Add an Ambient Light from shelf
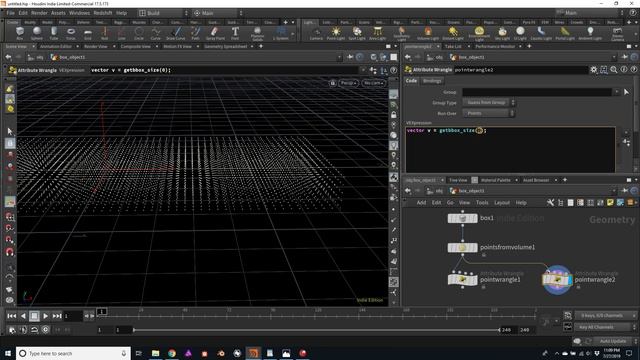This screenshot has width=640, height=360. 590,33
